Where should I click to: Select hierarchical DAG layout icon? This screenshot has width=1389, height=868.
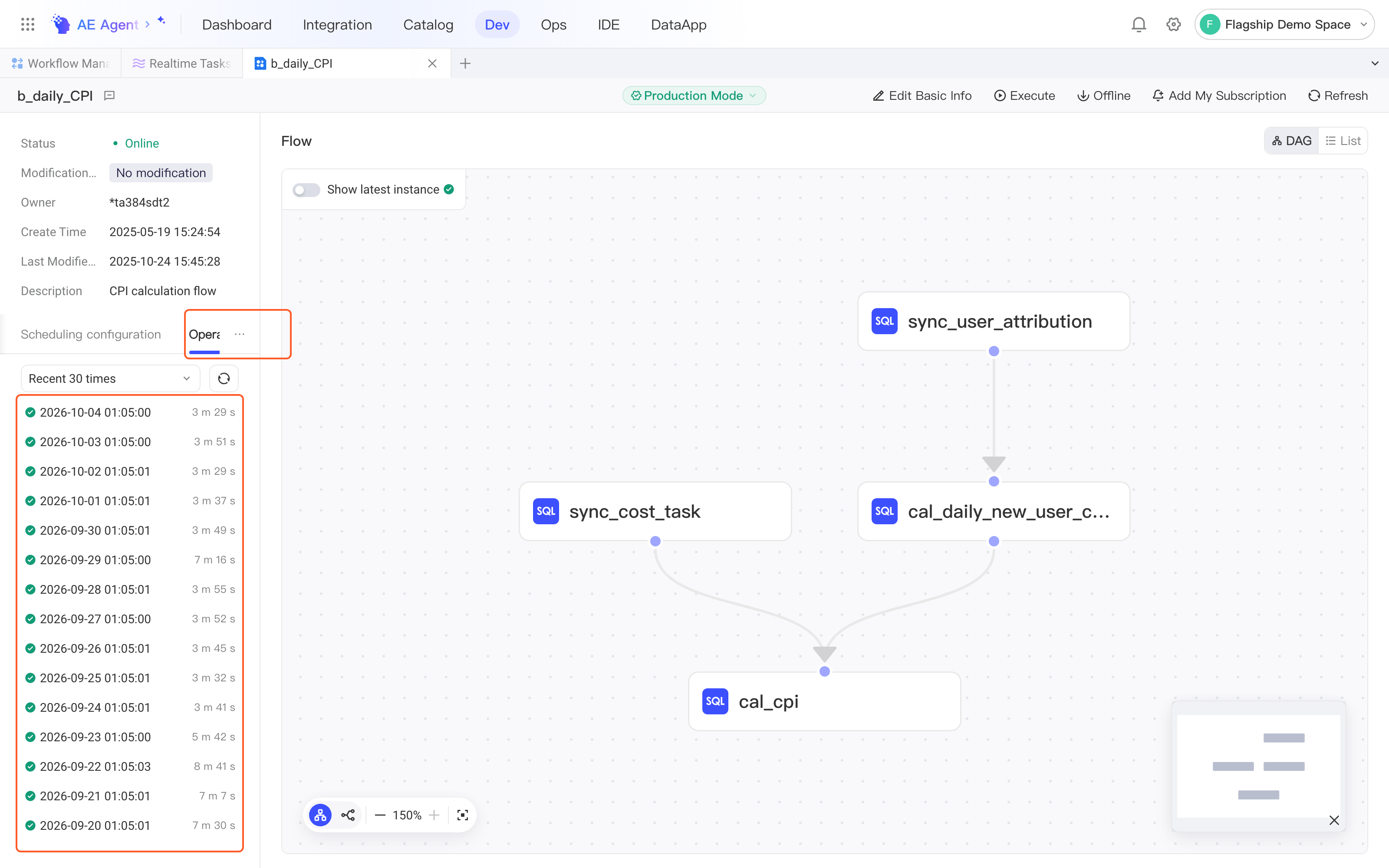pos(320,815)
